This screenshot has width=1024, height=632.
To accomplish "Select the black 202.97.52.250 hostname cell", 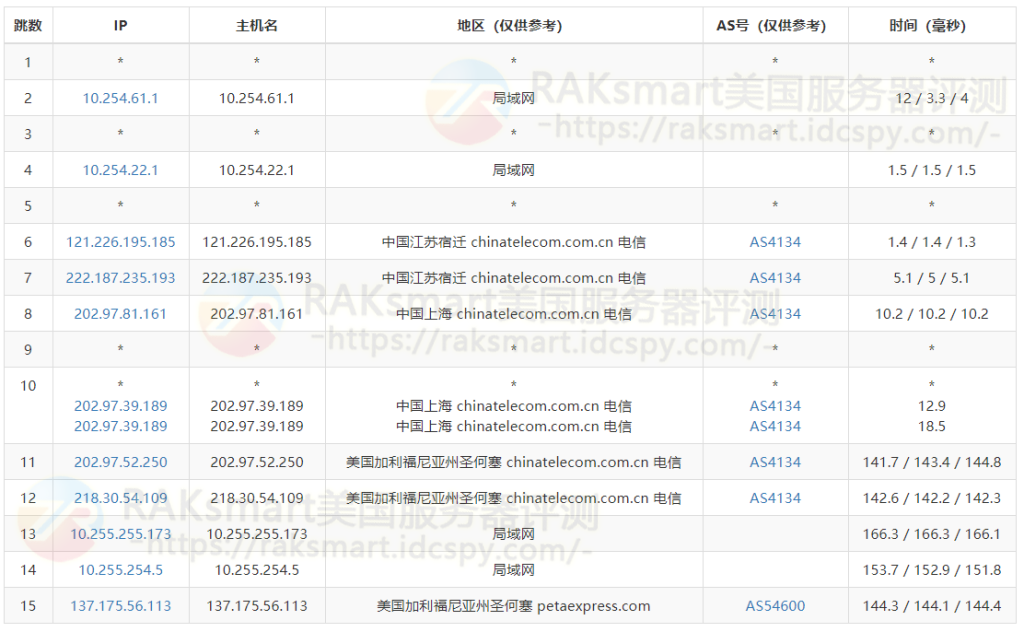I will pyautogui.click(x=257, y=462).
